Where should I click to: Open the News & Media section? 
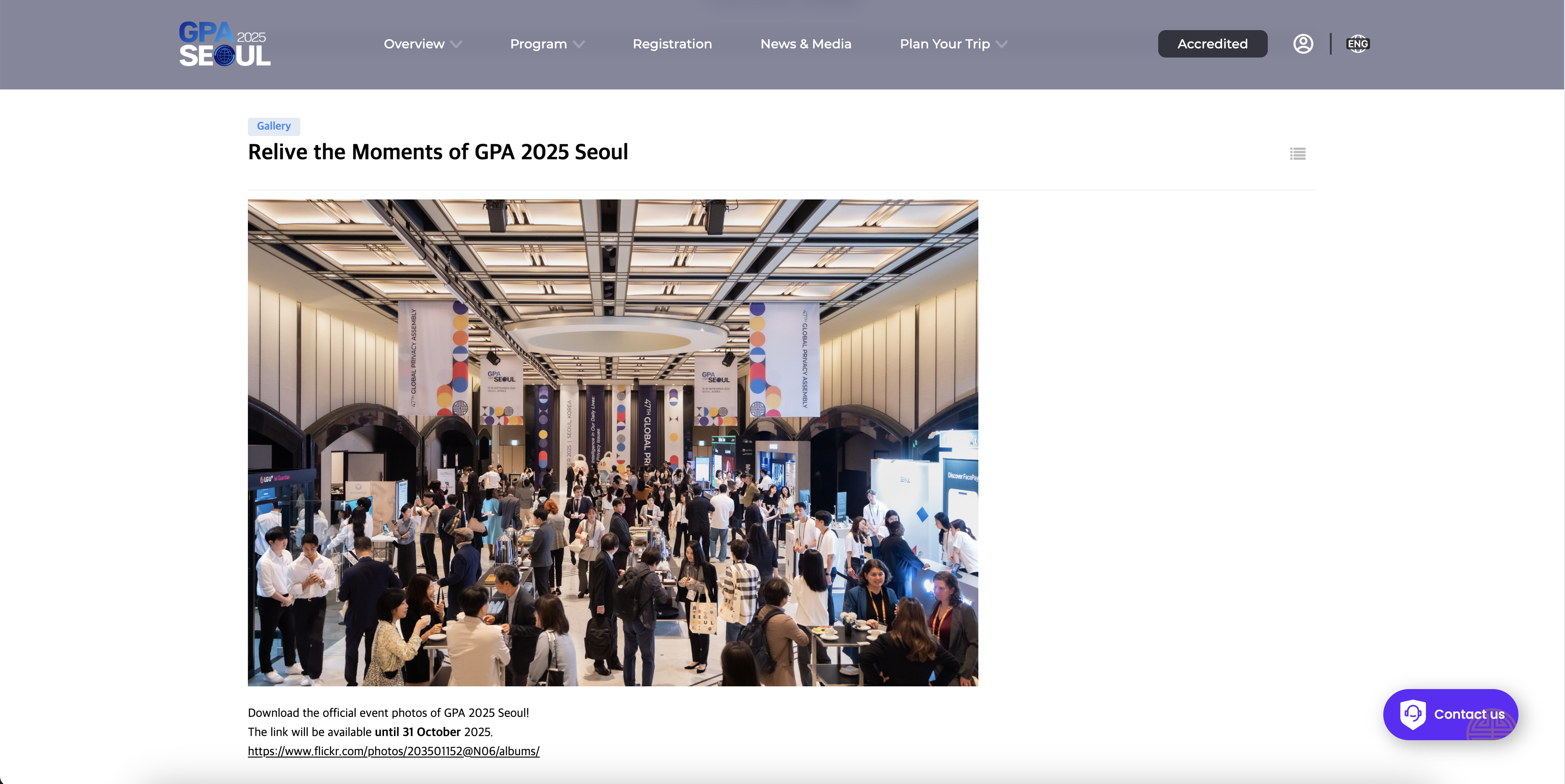(806, 44)
